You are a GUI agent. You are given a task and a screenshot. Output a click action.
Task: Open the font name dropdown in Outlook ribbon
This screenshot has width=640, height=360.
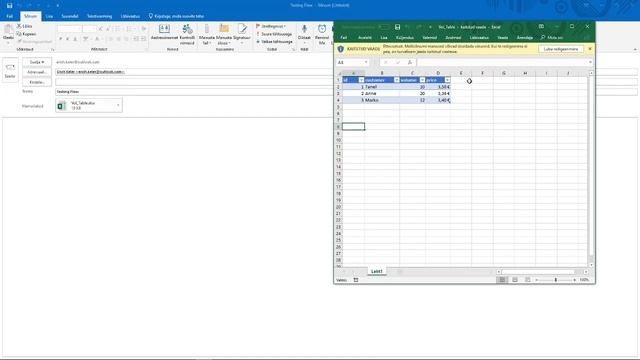pos(70,29)
